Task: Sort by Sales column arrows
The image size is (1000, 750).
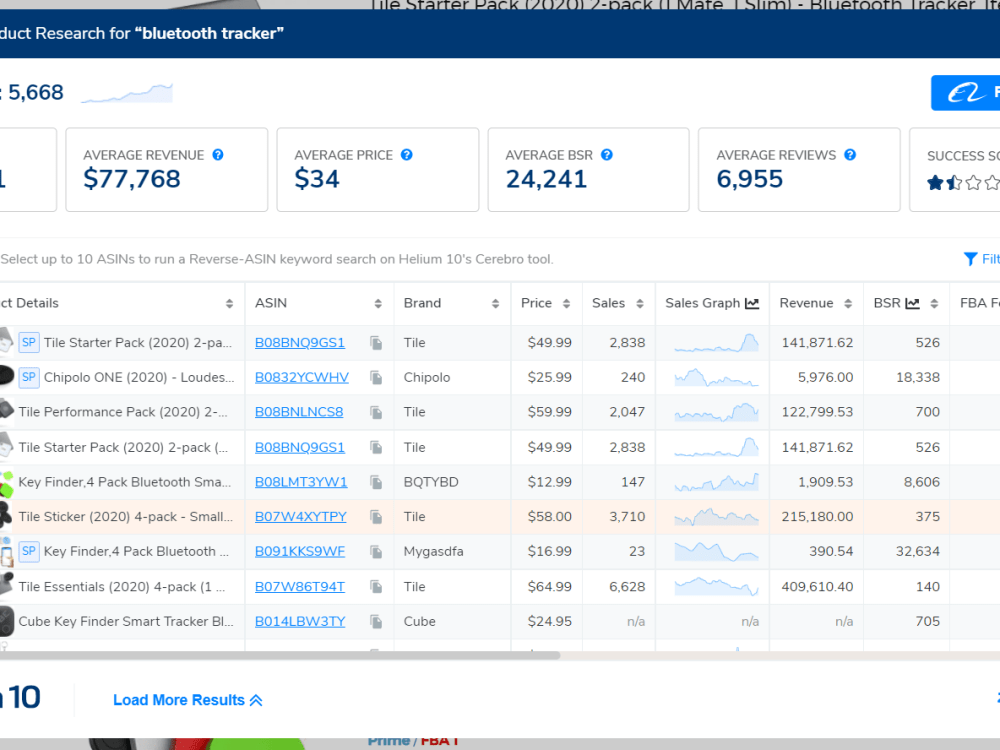Action: (640, 304)
